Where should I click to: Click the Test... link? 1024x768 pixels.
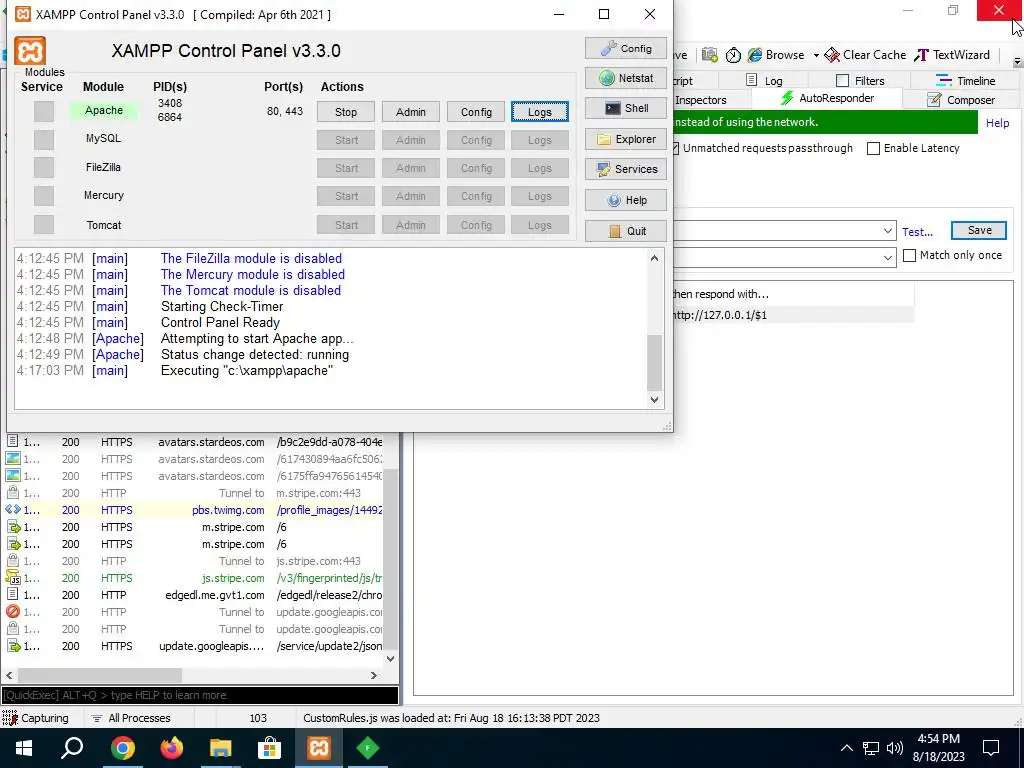pos(918,232)
